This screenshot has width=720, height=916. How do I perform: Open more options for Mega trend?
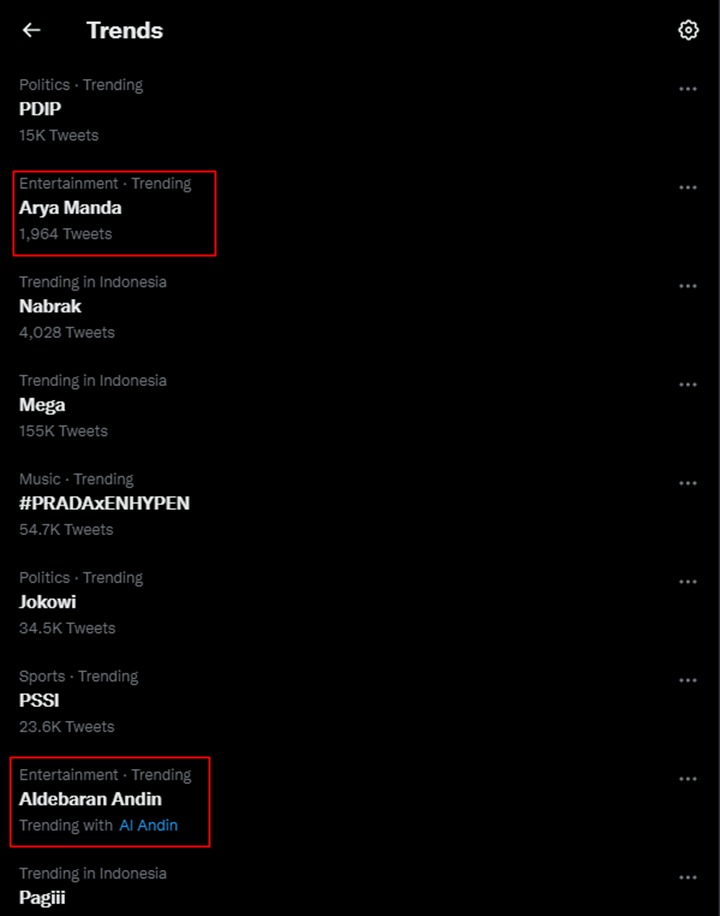coord(688,385)
